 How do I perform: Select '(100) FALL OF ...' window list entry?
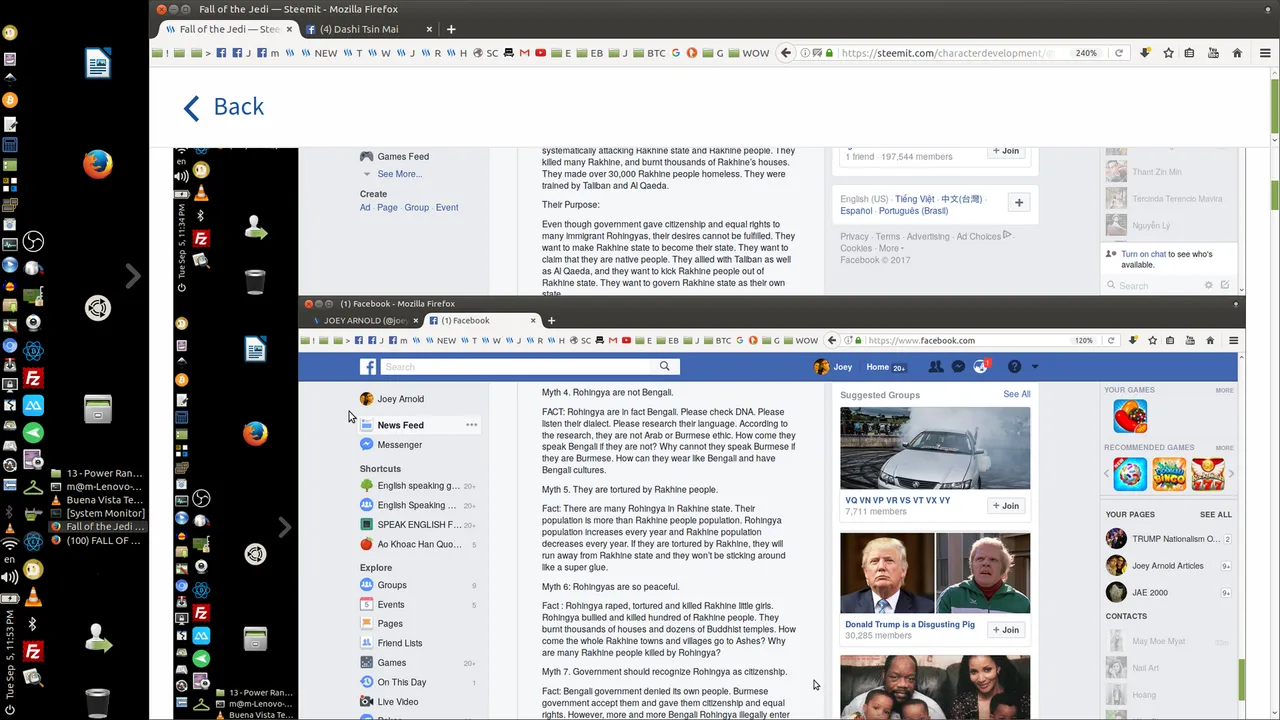point(97,540)
